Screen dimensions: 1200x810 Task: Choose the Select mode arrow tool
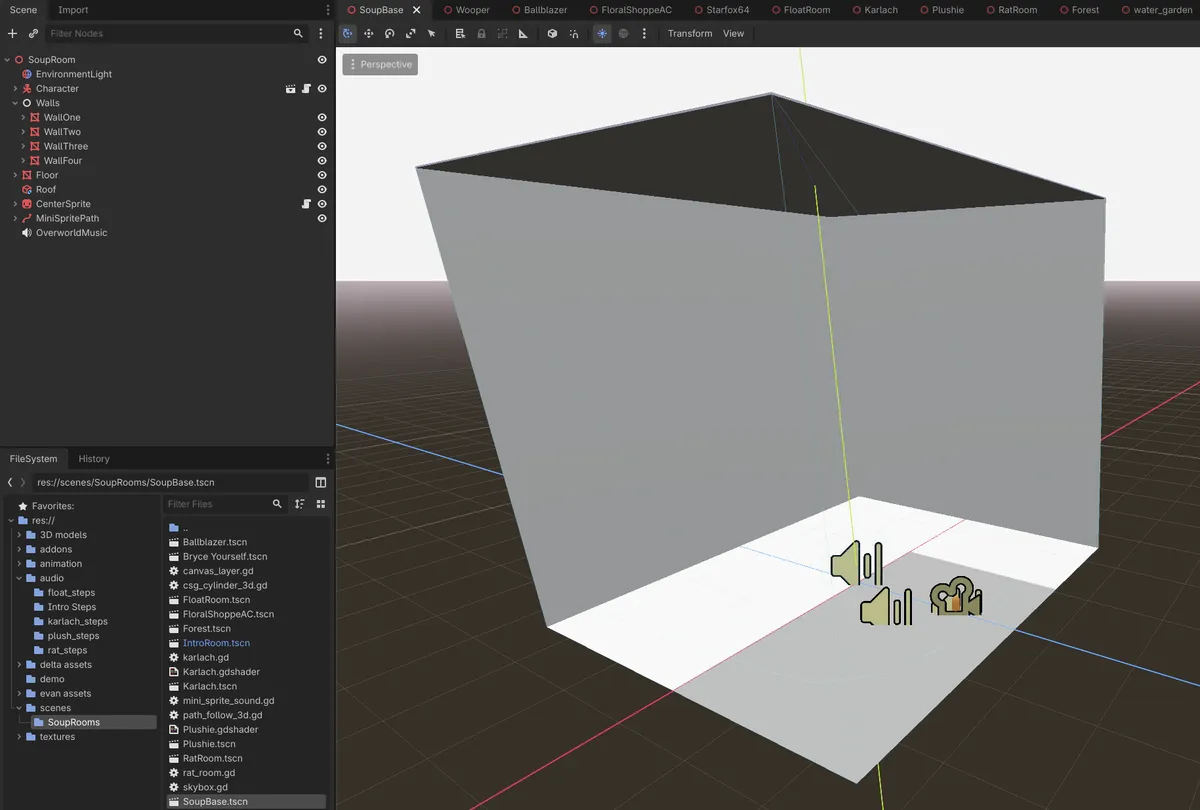point(431,33)
